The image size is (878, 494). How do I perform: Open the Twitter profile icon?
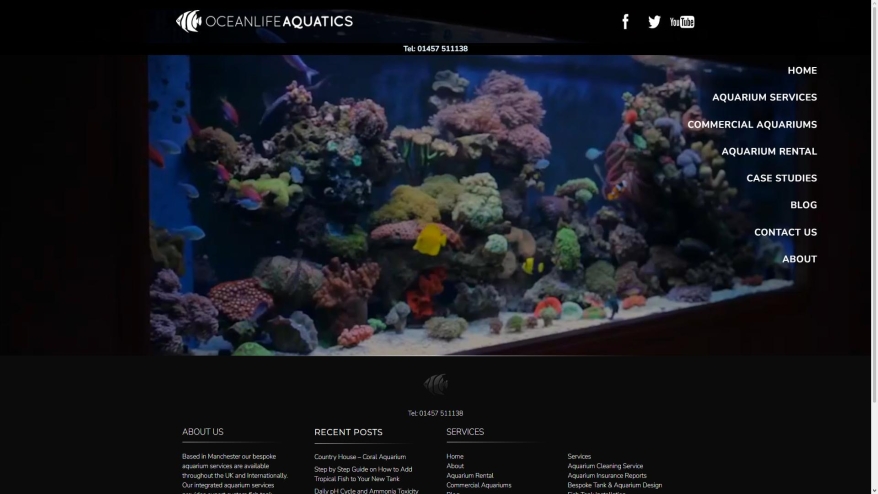click(654, 22)
